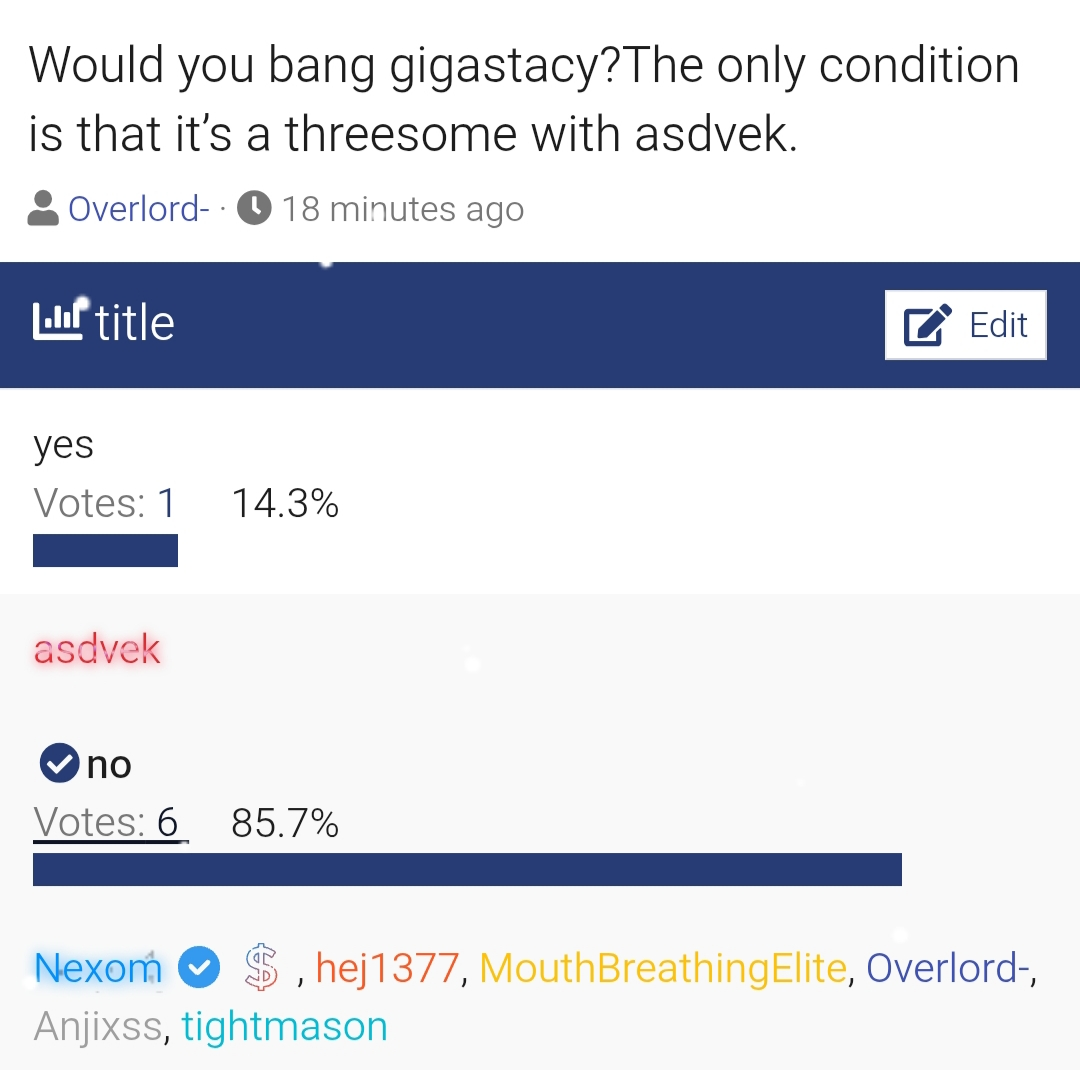Click the user silhouette icon beside Overlord-
This screenshot has width=1080, height=1070.
[43, 209]
